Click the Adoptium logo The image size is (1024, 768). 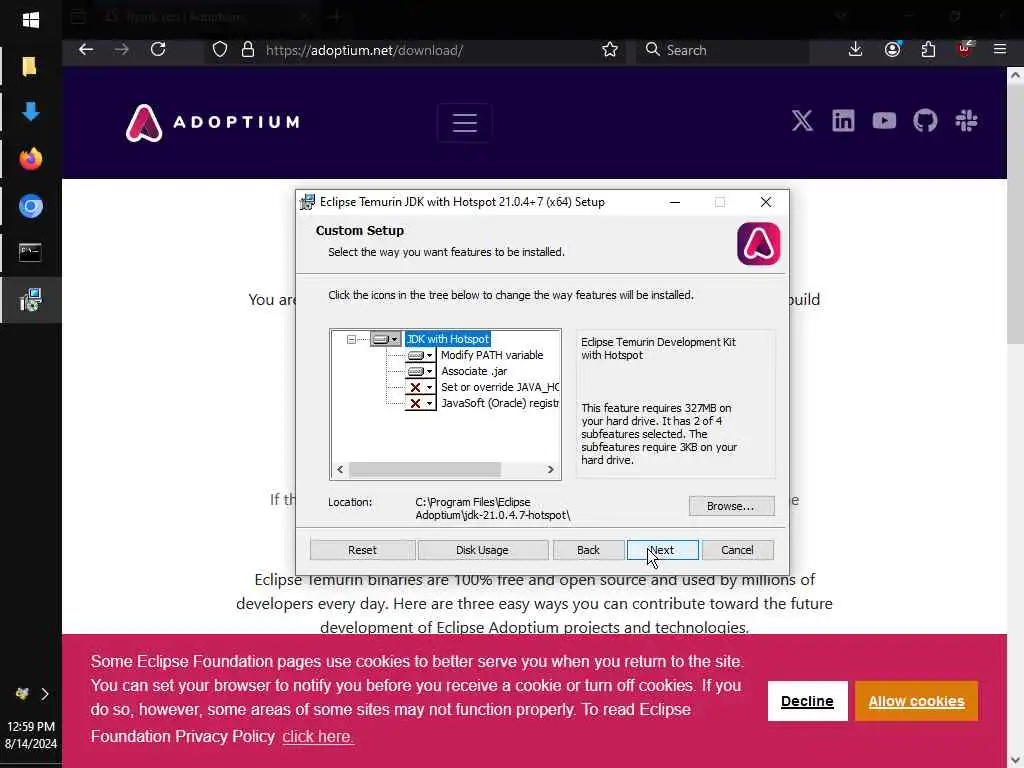213,123
